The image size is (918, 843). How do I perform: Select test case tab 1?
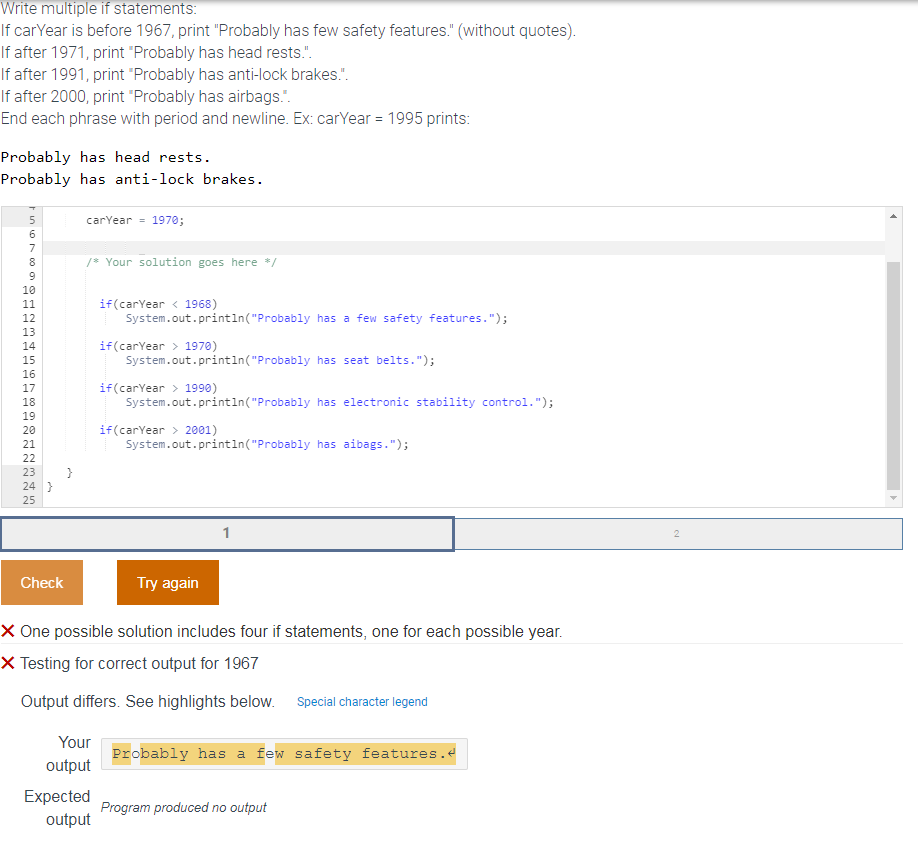click(227, 533)
